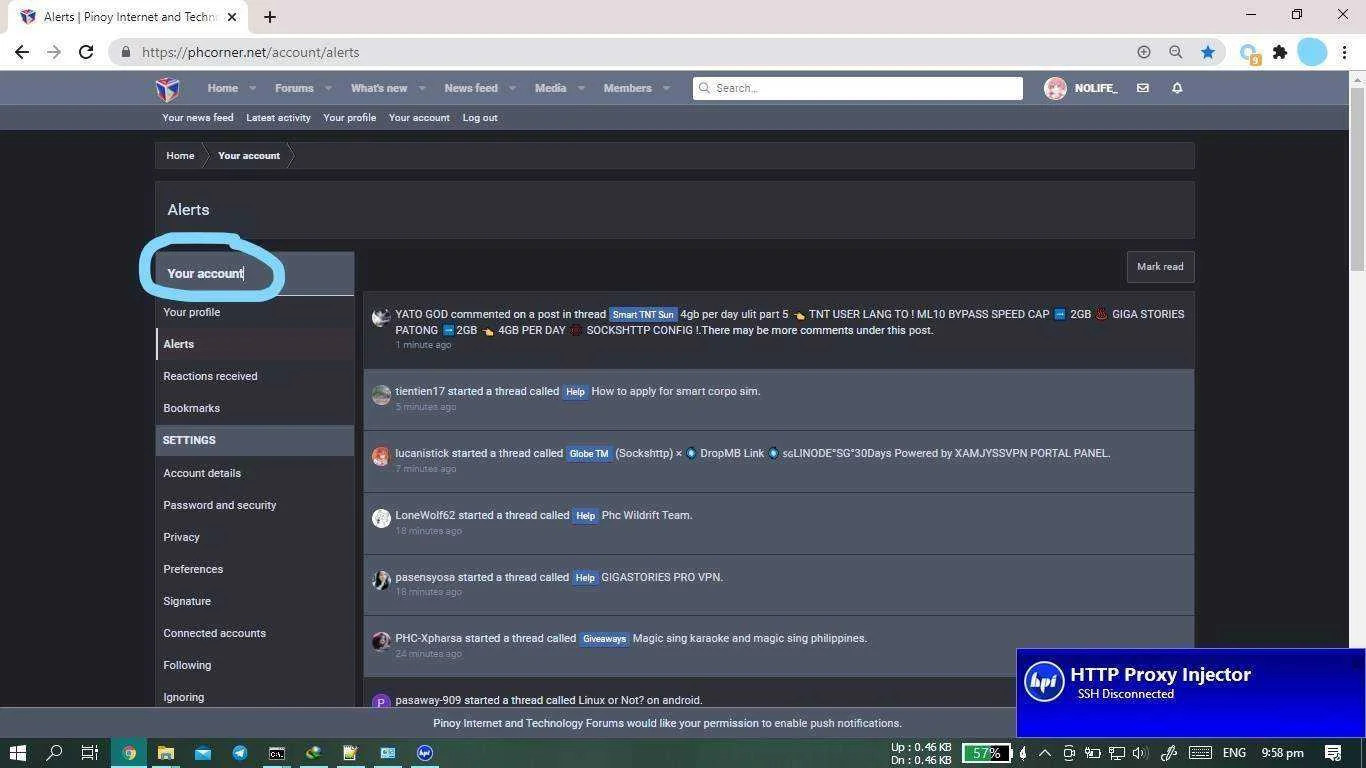Open the Latest activity sub-navigation link
1366x768 pixels.
(x=278, y=118)
